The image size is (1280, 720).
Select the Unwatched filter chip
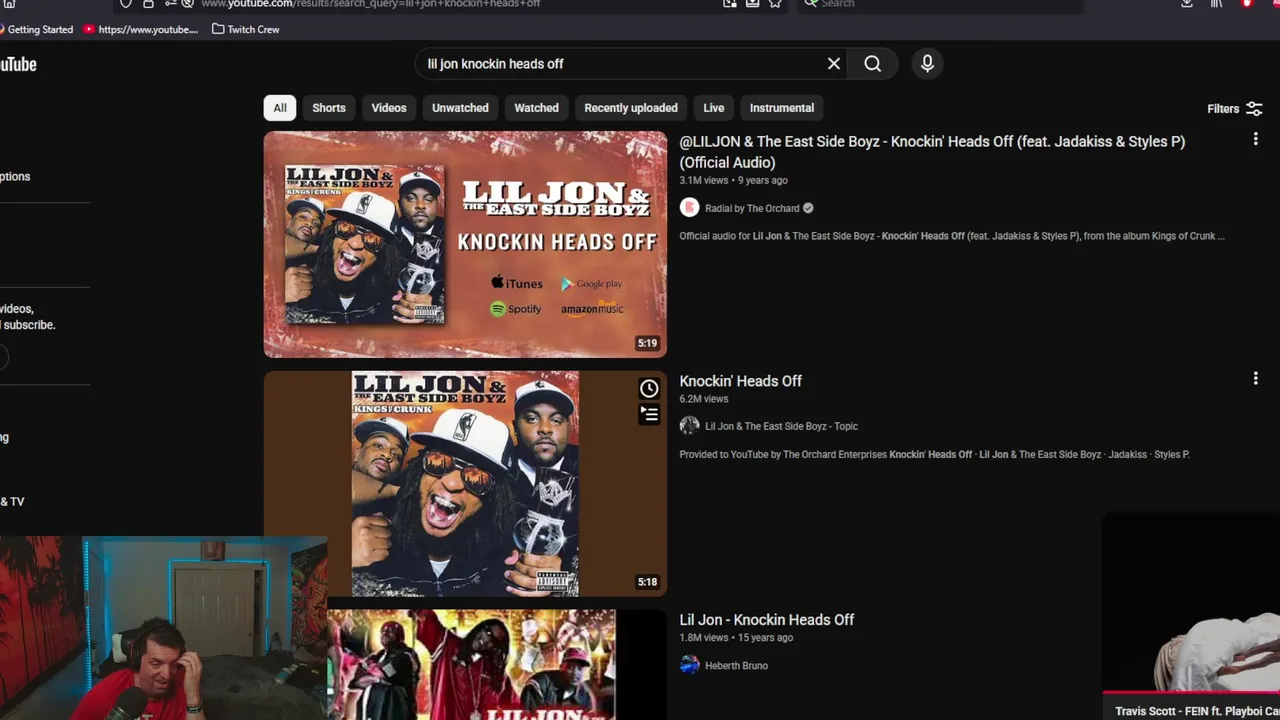(460, 108)
